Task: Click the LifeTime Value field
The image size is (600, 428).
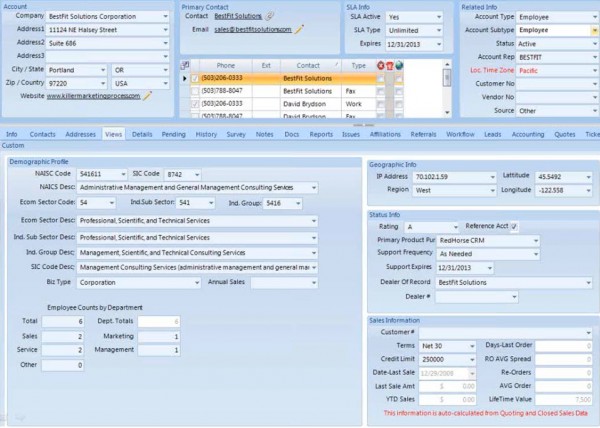Action: [564, 400]
